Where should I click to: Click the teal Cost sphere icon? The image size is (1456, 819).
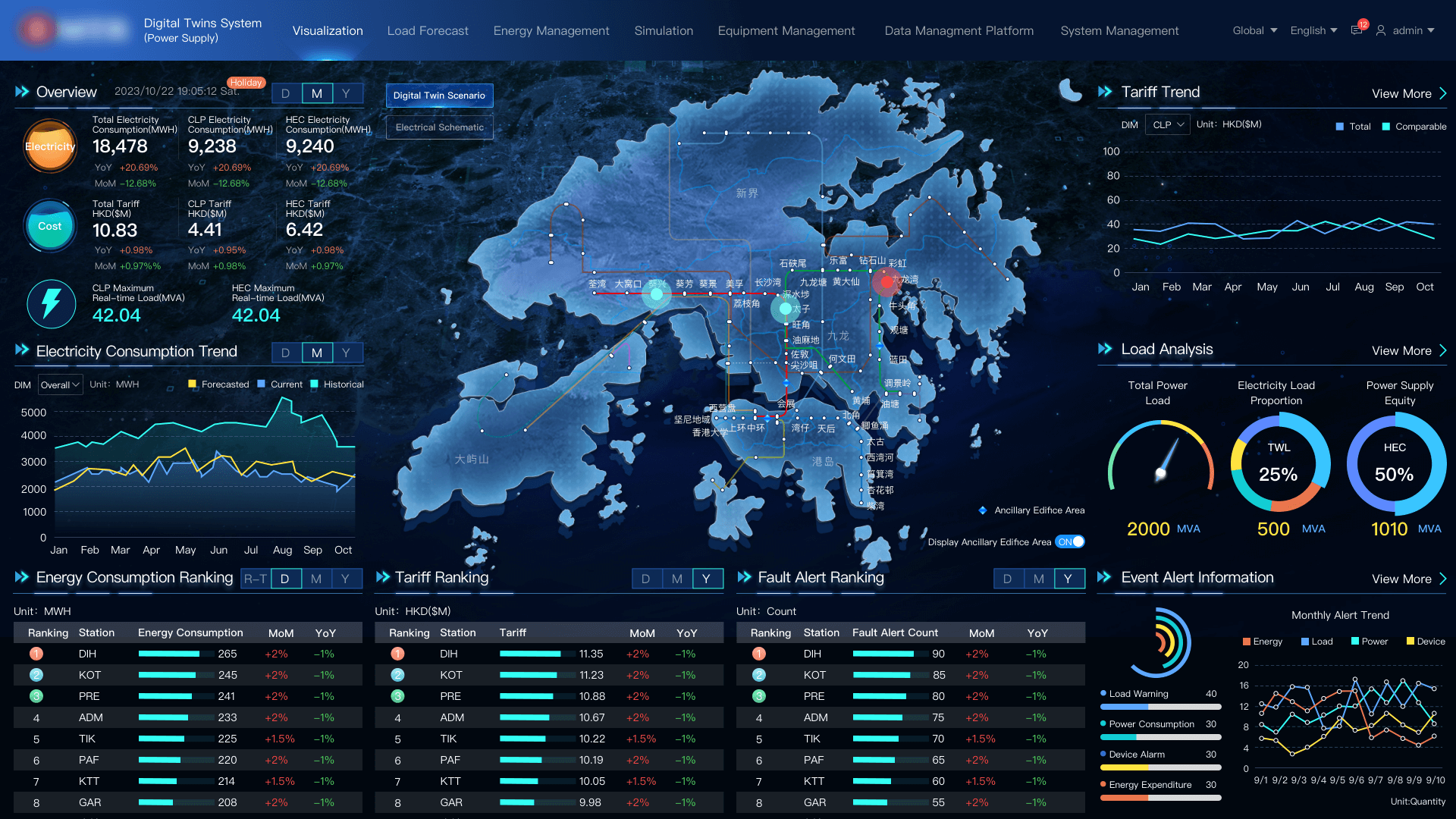click(x=50, y=226)
